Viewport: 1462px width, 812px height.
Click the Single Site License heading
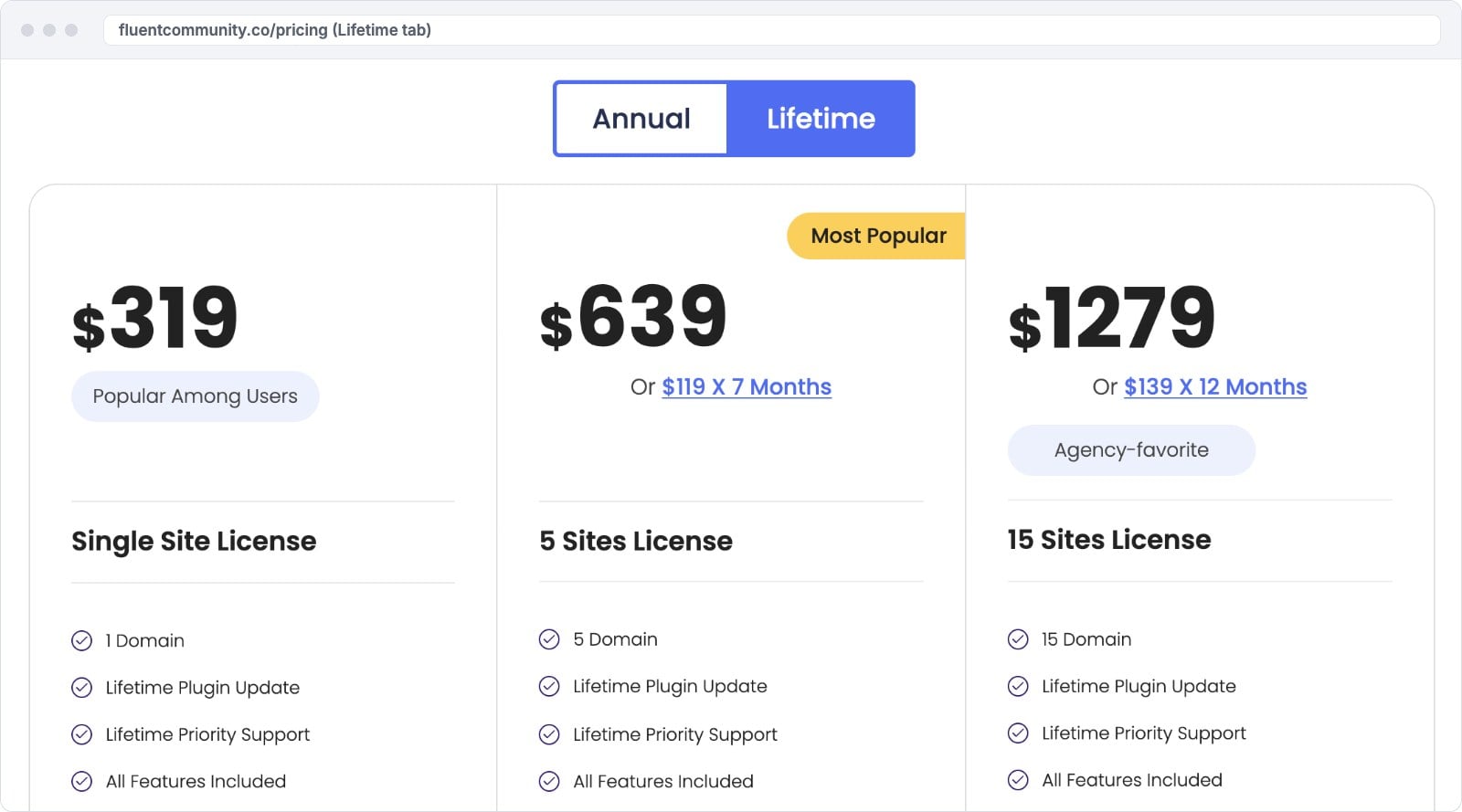[x=194, y=541]
